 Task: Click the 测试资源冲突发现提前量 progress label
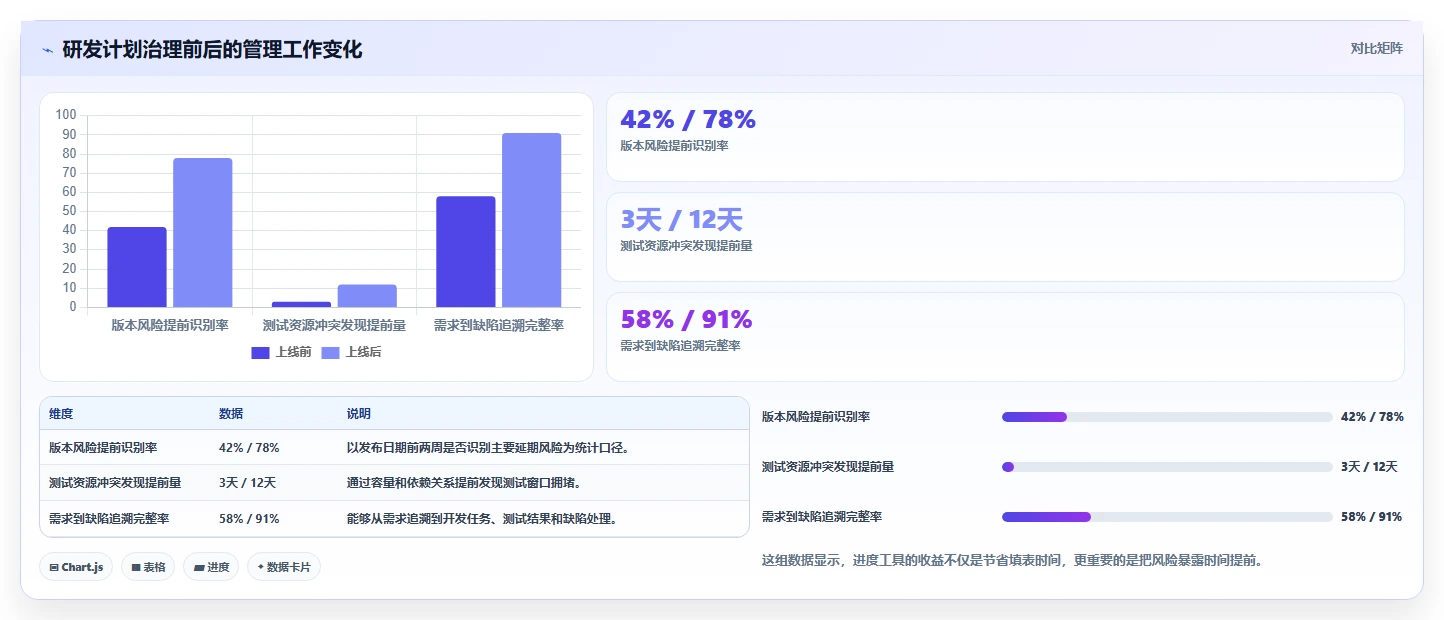click(x=828, y=467)
